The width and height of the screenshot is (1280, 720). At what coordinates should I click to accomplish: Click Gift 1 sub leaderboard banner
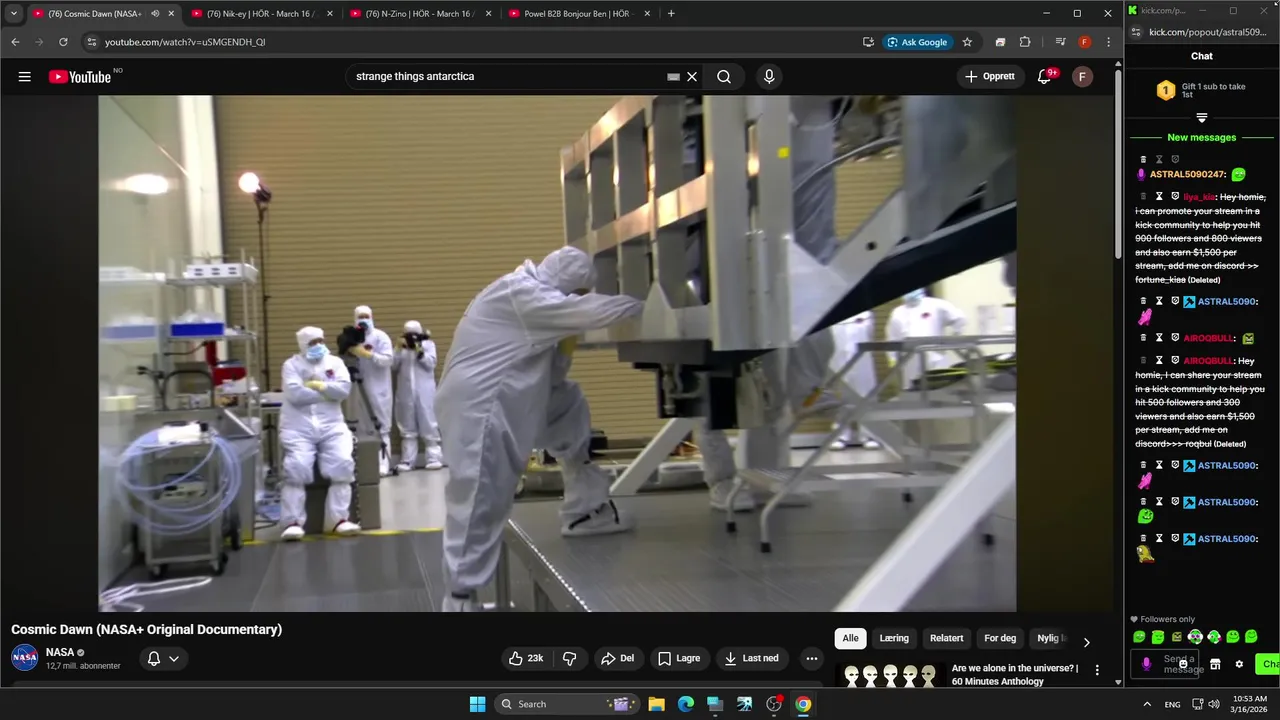[1201, 91]
